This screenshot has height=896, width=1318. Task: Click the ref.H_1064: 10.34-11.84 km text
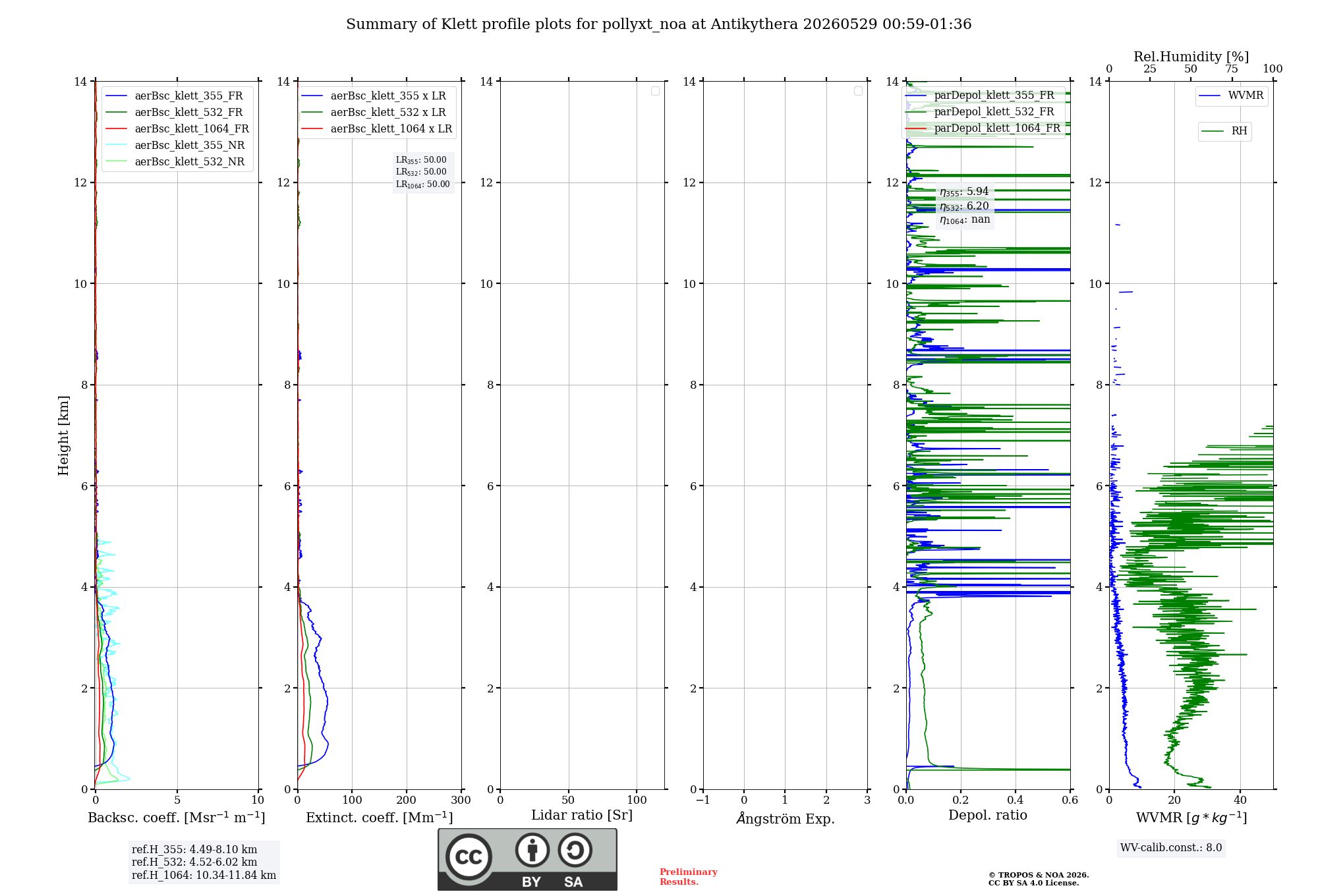[x=204, y=876]
